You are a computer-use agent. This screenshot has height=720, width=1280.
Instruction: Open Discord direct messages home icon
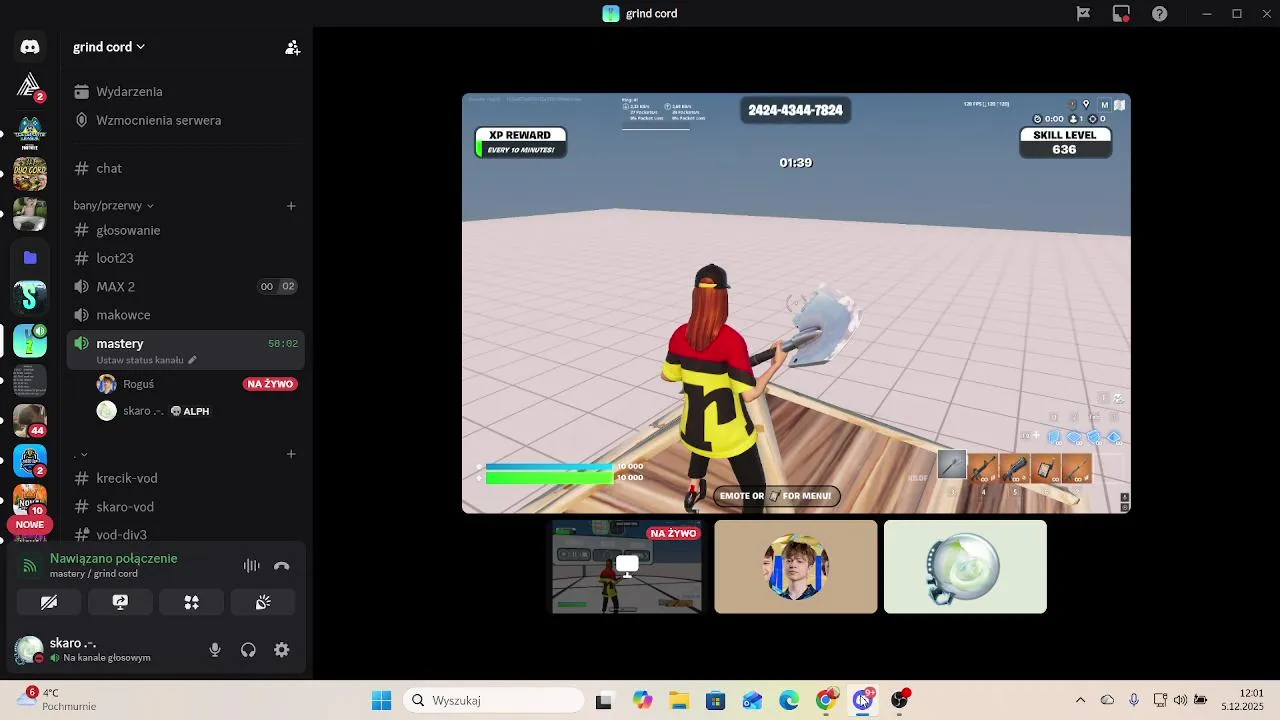pyautogui.click(x=30, y=47)
